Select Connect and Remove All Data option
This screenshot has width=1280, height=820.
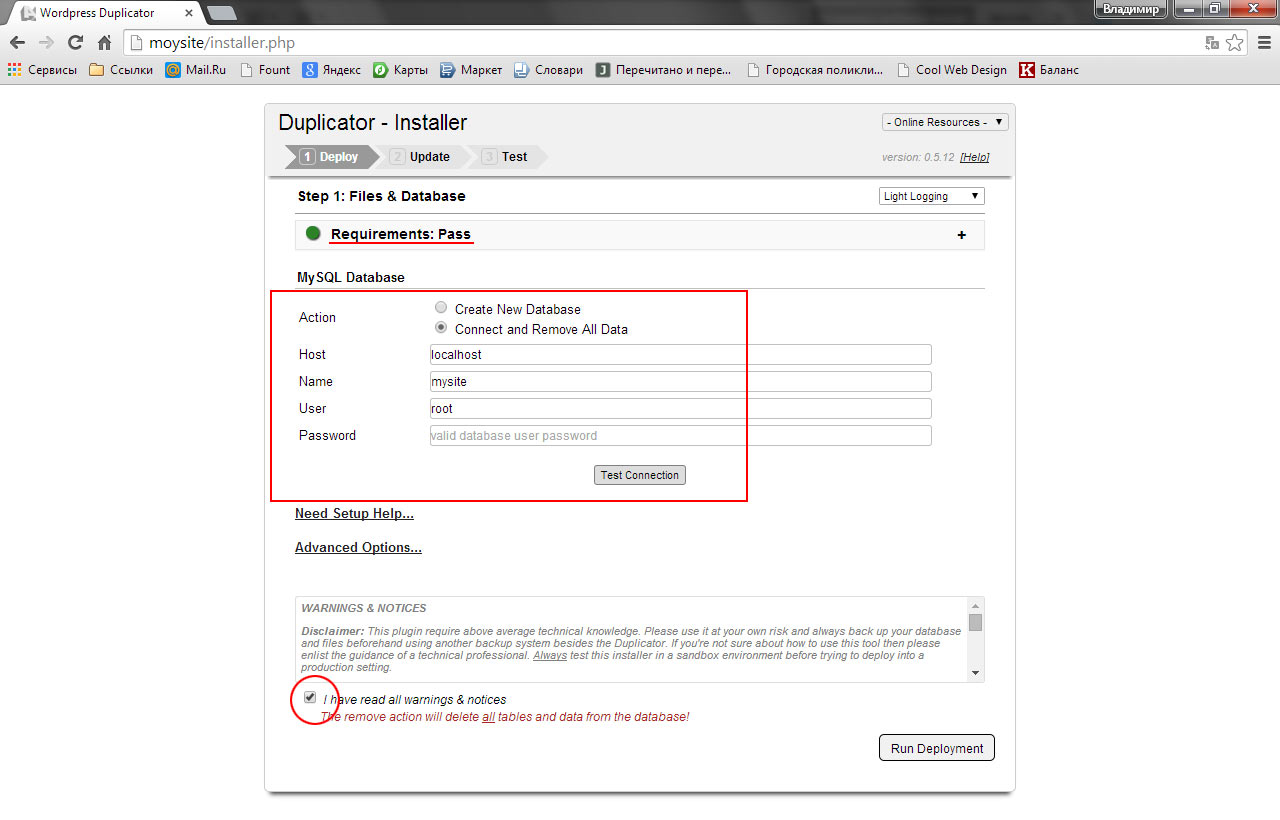[441, 328]
